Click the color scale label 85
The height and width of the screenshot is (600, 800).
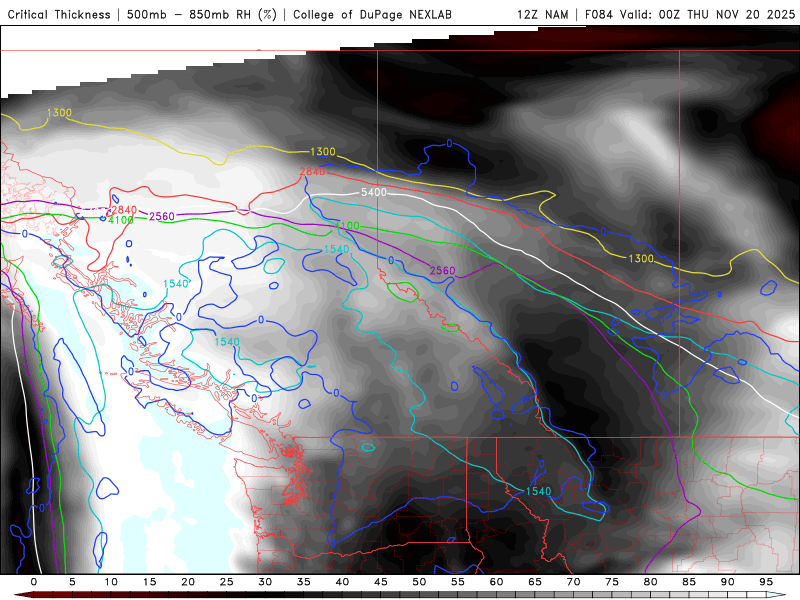689,582
